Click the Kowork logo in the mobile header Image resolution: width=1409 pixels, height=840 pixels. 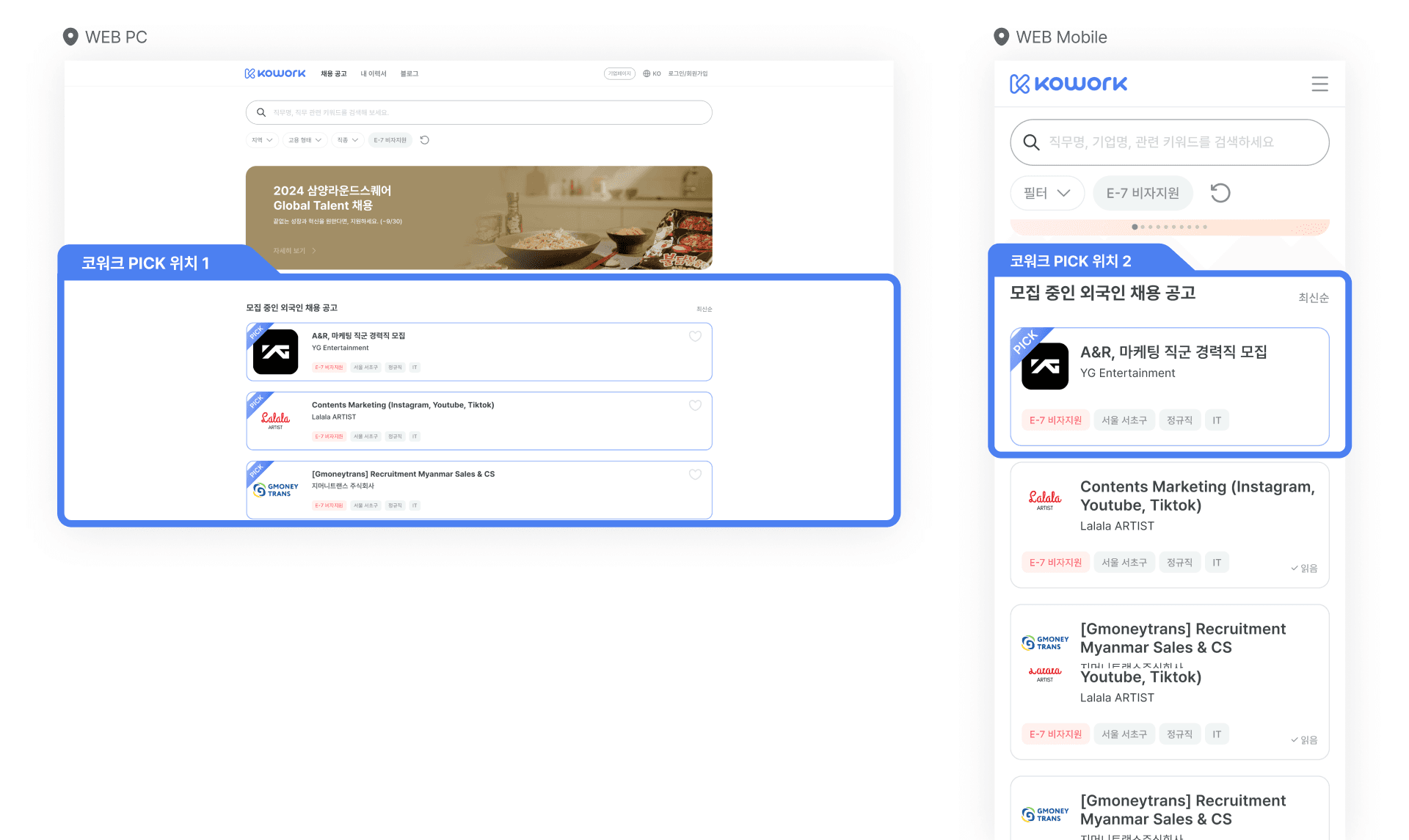click(x=1068, y=84)
